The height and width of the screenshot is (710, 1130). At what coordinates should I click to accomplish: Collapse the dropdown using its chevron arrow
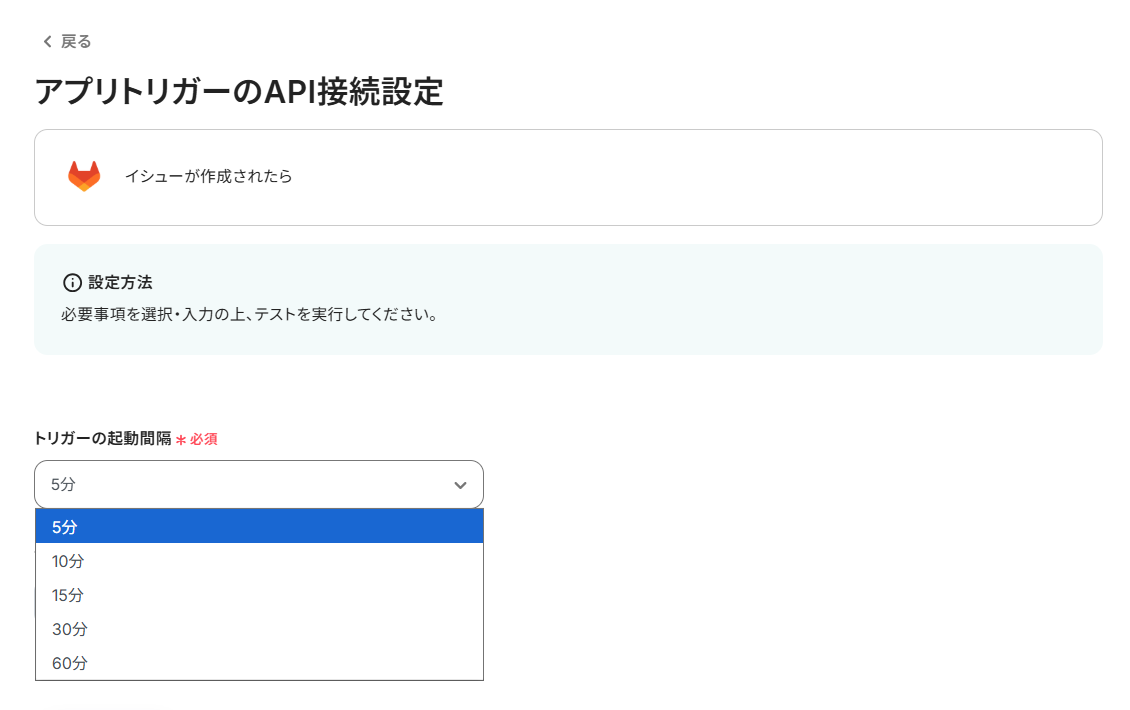[460, 485]
